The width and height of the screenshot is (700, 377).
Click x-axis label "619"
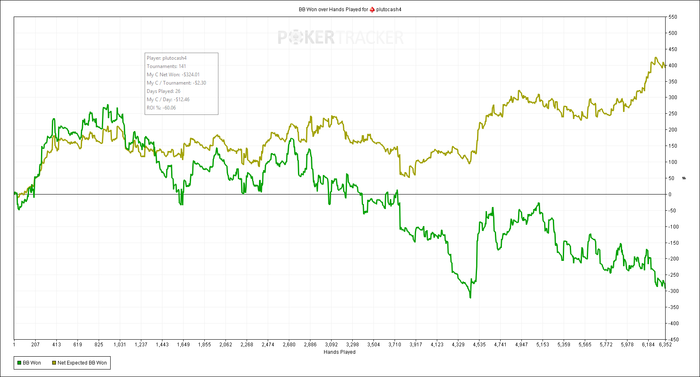pyautogui.click(x=77, y=344)
